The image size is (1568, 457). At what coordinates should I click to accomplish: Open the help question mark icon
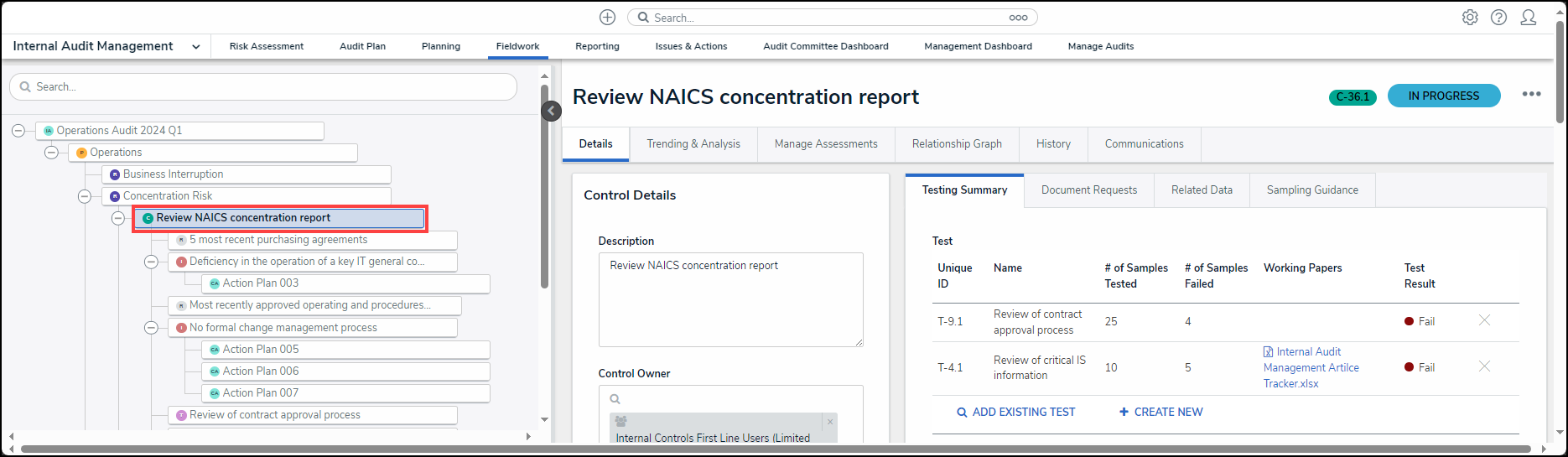click(x=1498, y=18)
